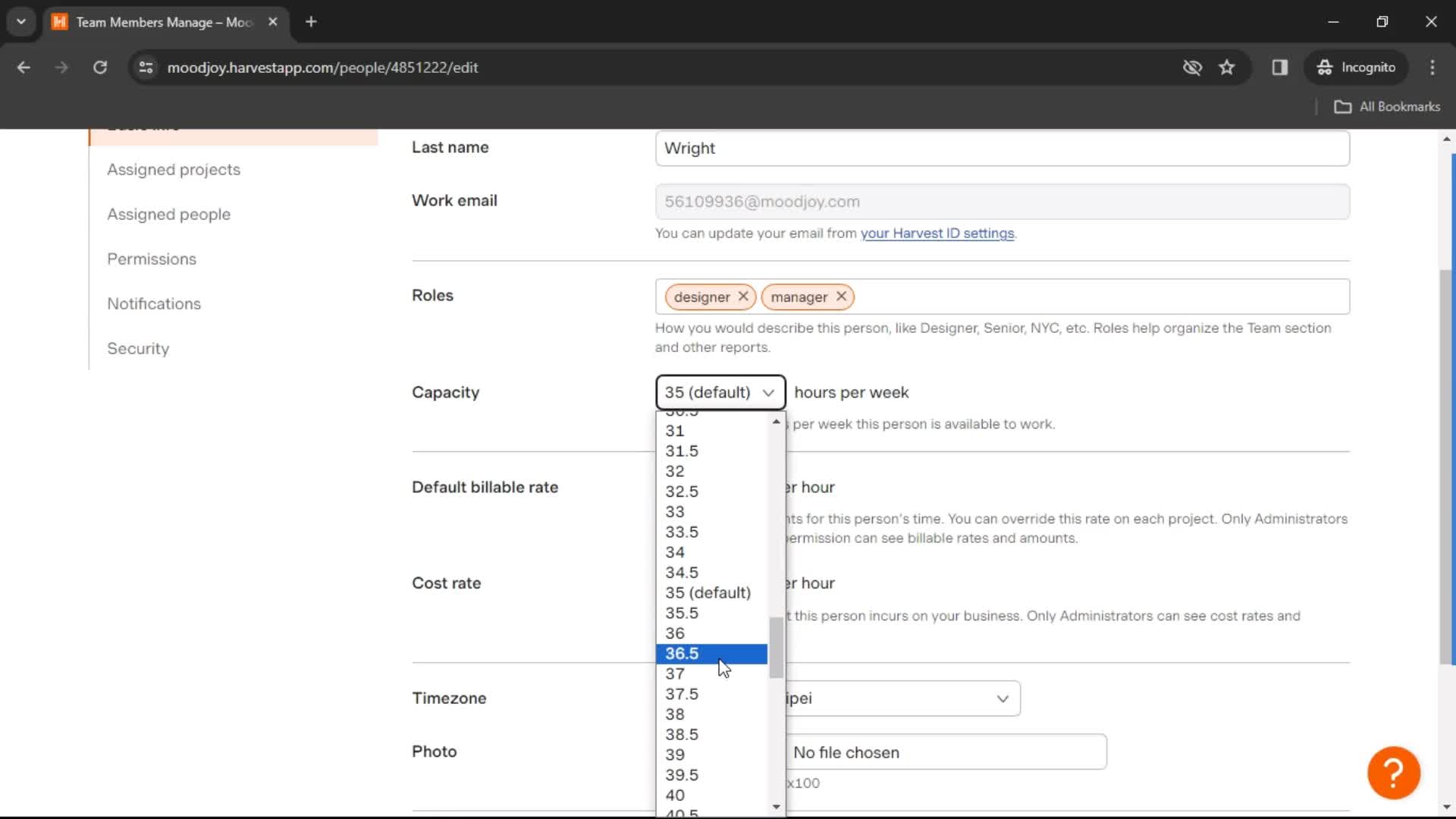
Task: Select 36 in capacity list
Action: click(x=711, y=633)
